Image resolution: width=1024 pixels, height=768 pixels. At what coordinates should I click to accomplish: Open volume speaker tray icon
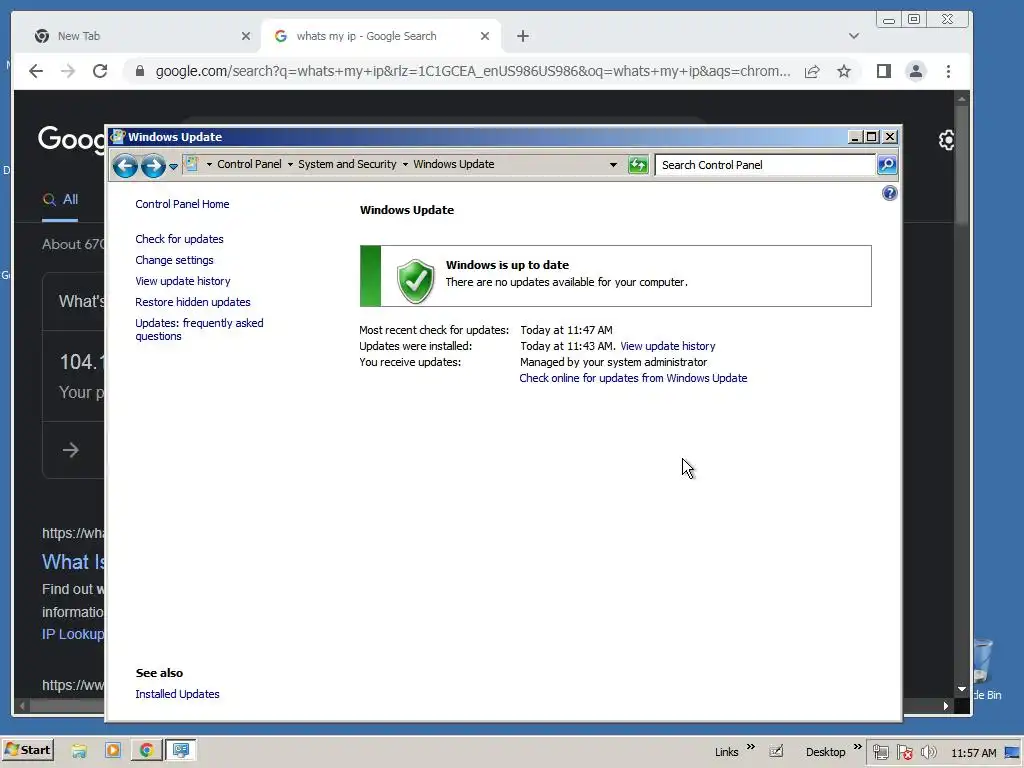pyautogui.click(x=928, y=753)
